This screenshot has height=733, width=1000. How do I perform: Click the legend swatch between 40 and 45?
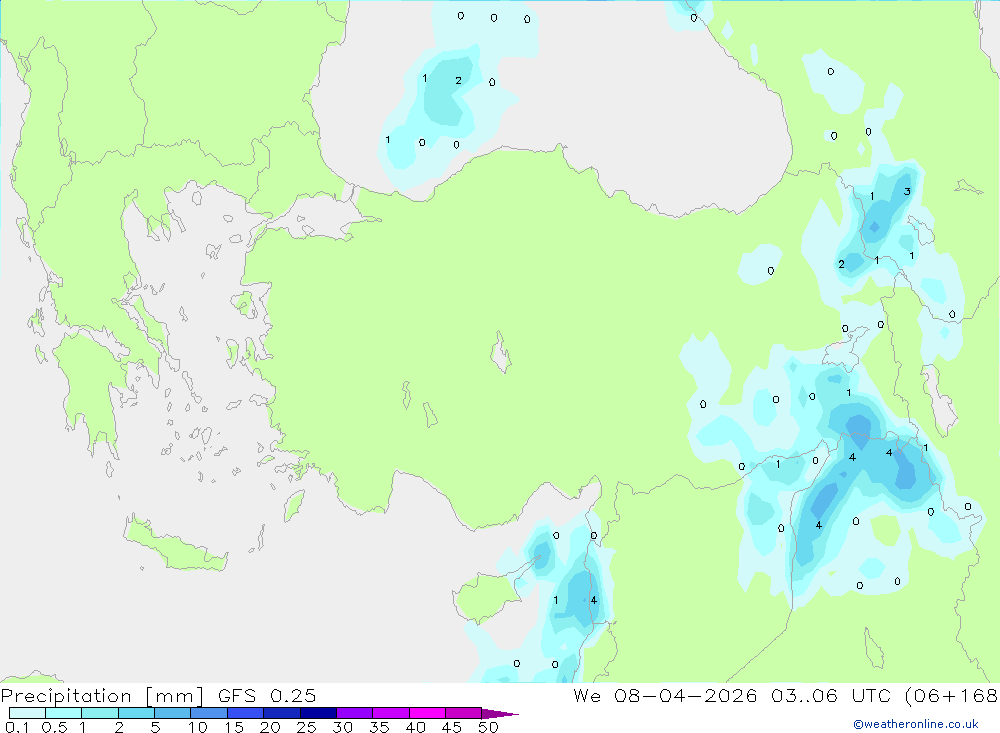(x=427, y=713)
